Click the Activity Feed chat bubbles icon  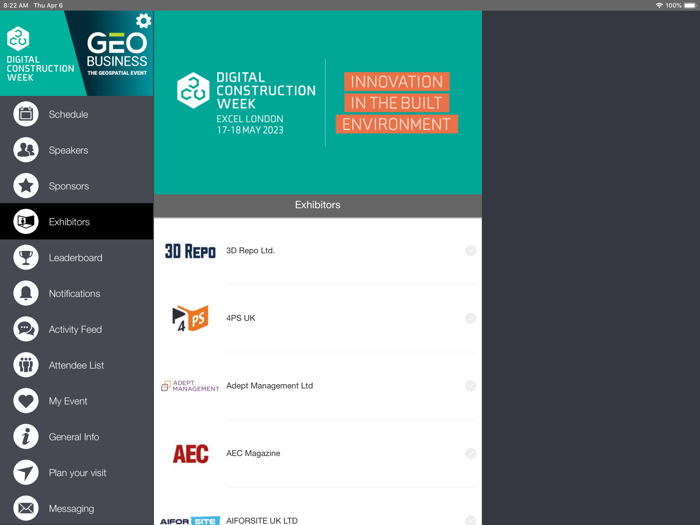pos(26,329)
